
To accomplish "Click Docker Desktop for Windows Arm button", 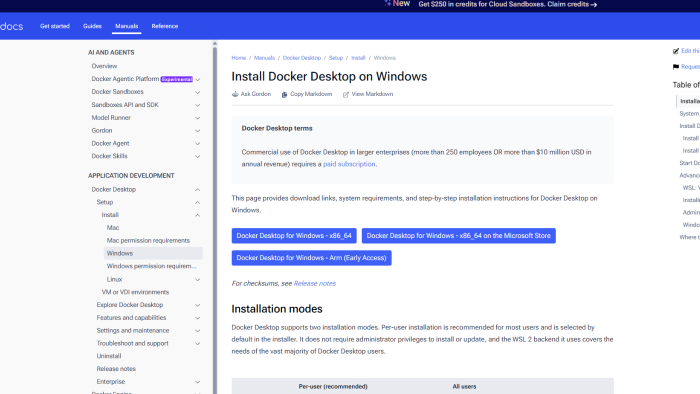I will tap(311, 258).
